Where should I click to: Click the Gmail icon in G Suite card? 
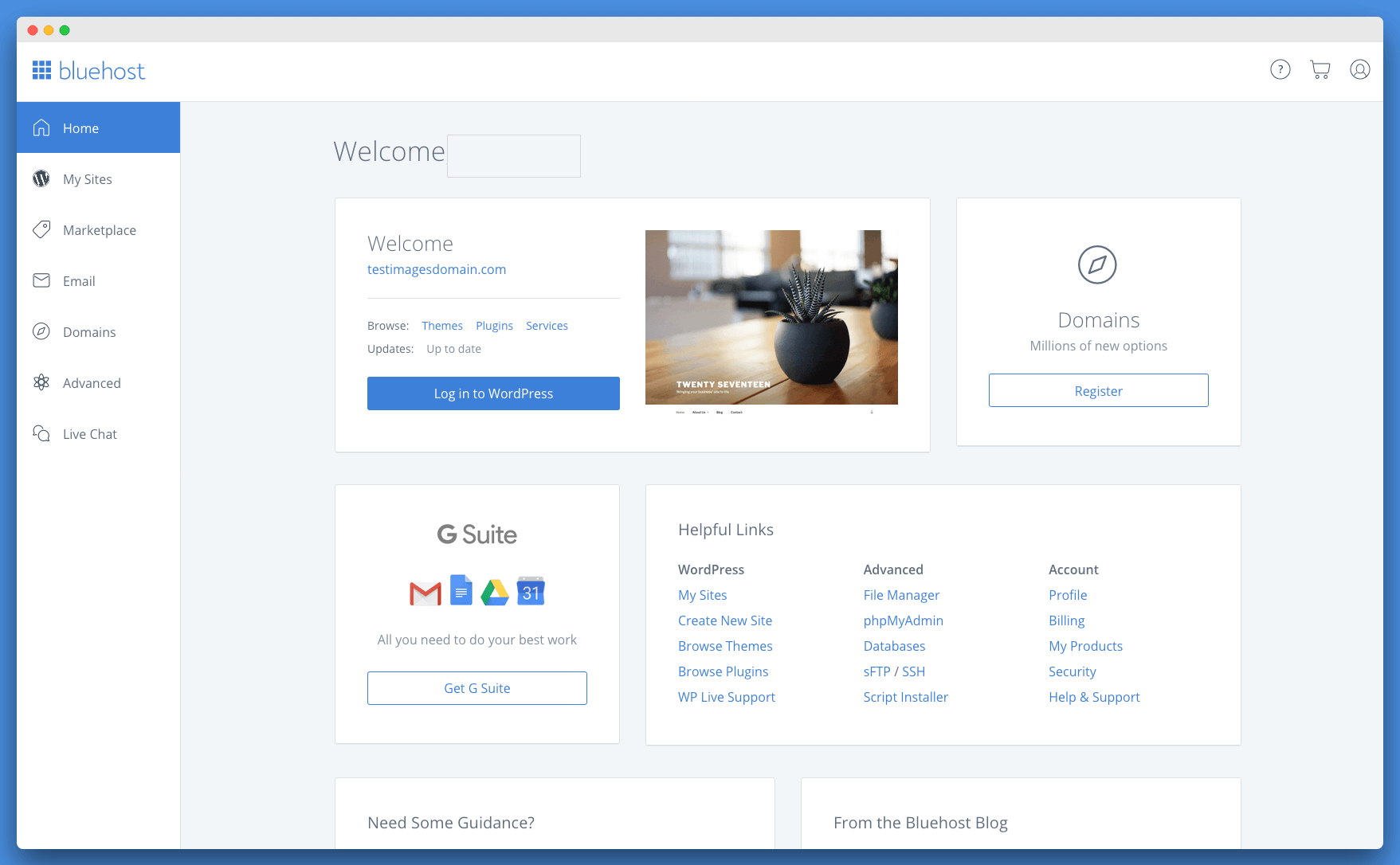coord(425,593)
